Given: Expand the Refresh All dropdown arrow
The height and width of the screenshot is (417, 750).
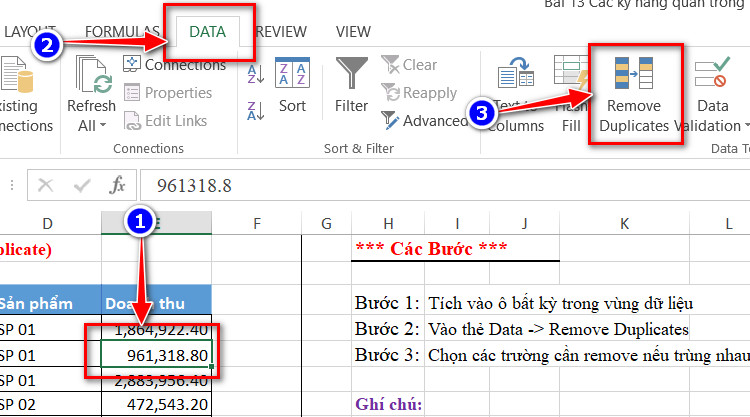Looking at the screenshot, I should [x=103, y=126].
